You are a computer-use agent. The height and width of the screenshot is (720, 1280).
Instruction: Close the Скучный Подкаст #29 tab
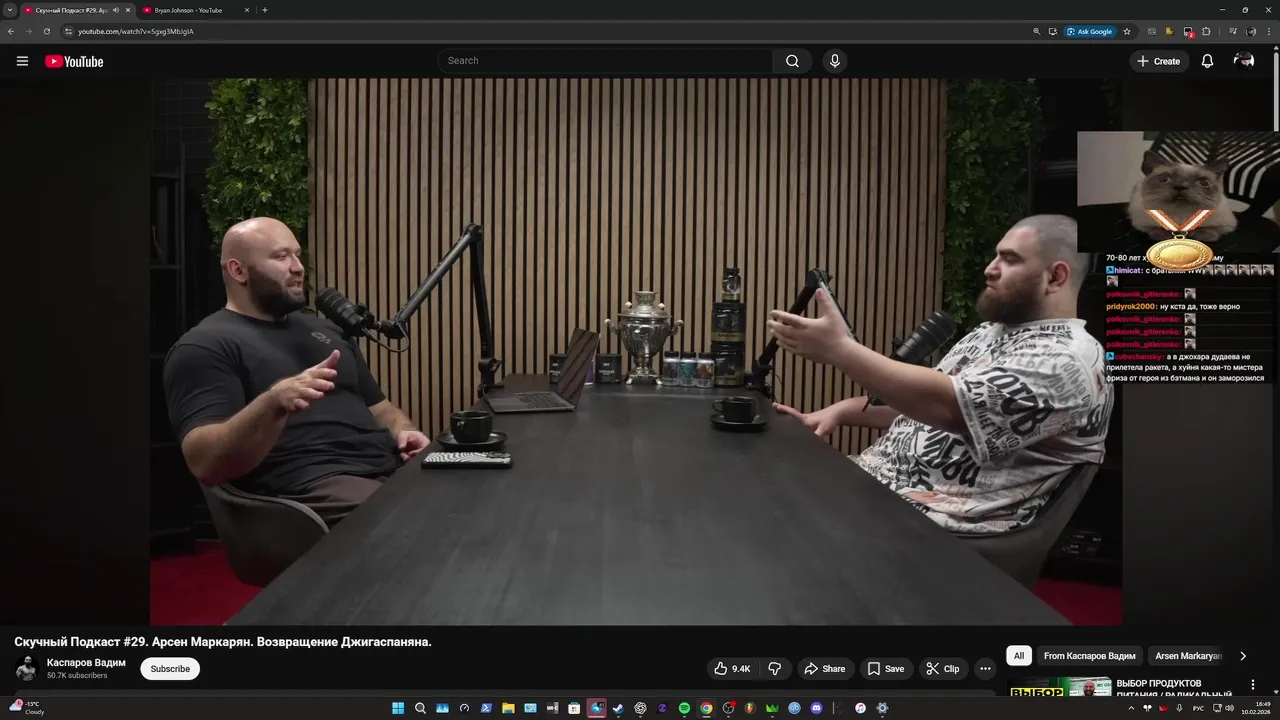coord(128,10)
